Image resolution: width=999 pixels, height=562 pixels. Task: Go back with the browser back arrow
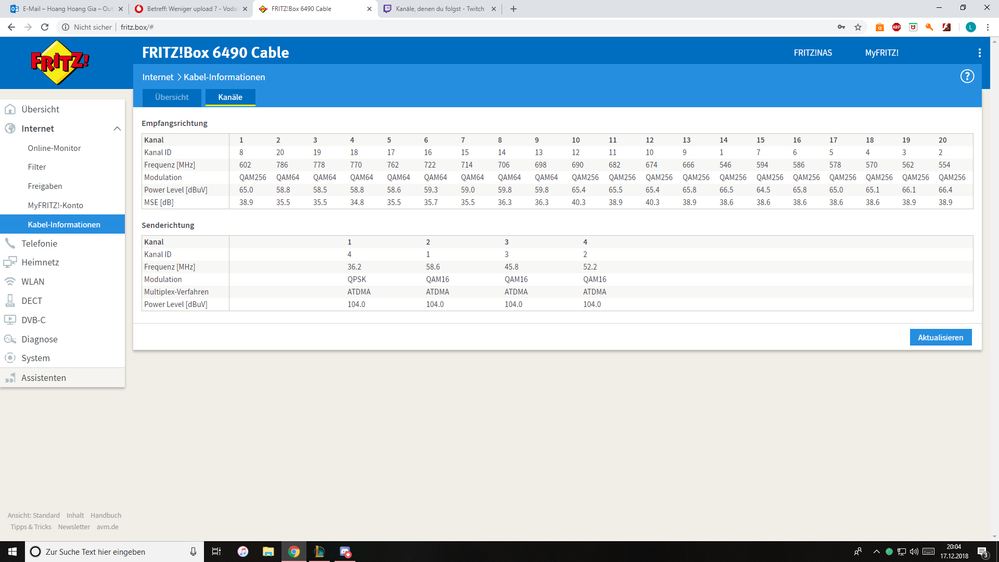click(x=11, y=27)
